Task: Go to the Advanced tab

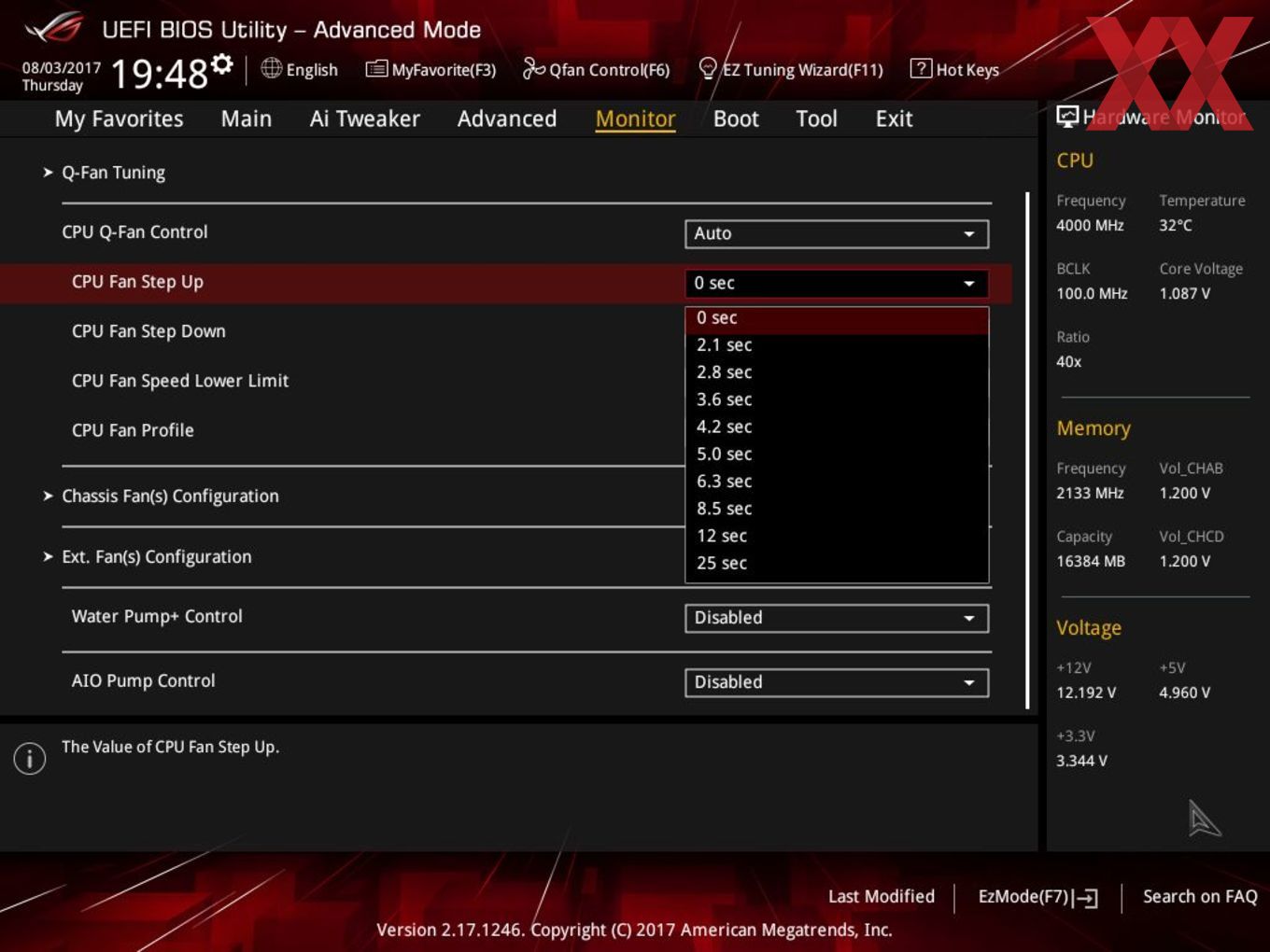Action: point(506,119)
